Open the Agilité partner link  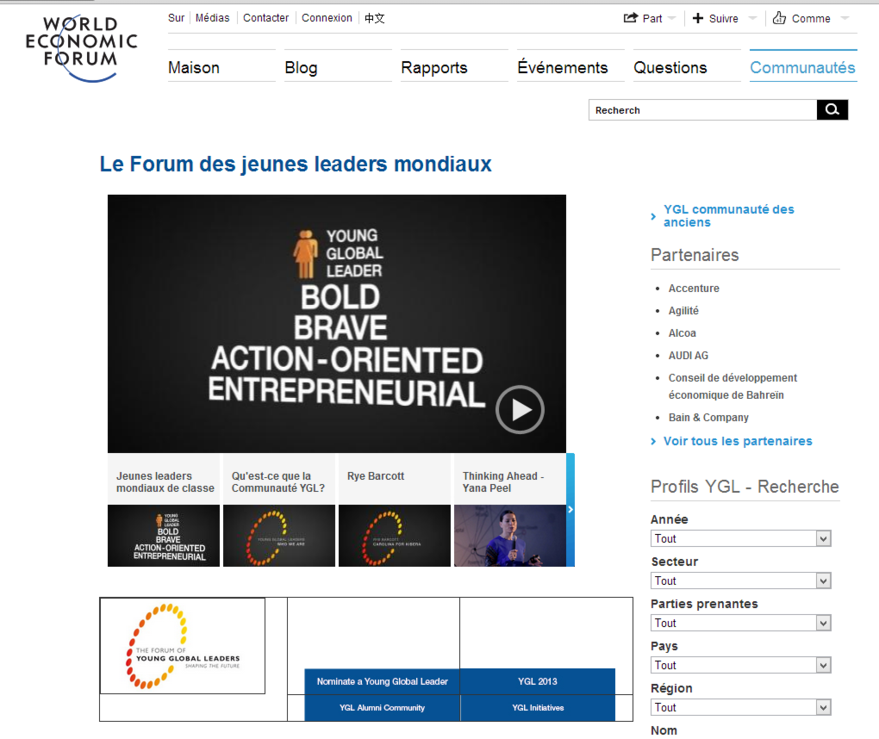coord(683,311)
